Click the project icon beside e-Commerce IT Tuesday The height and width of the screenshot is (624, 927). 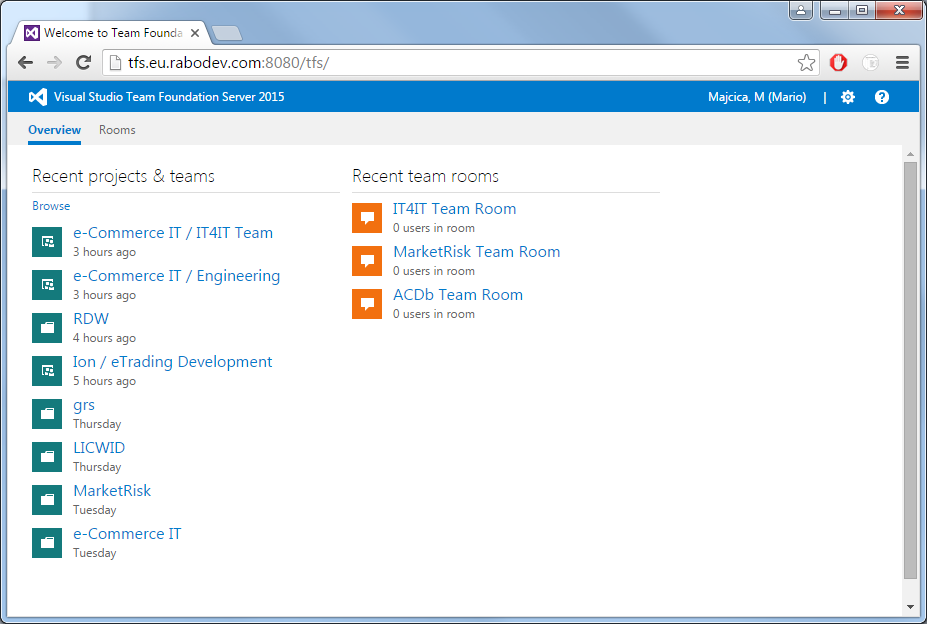tap(47, 543)
